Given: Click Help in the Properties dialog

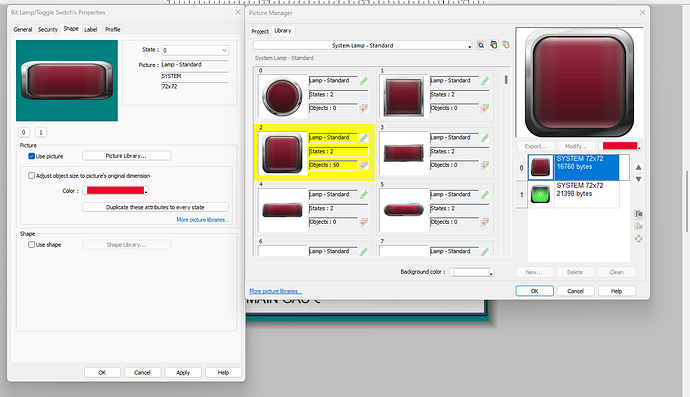Looking at the screenshot, I should coord(224,372).
